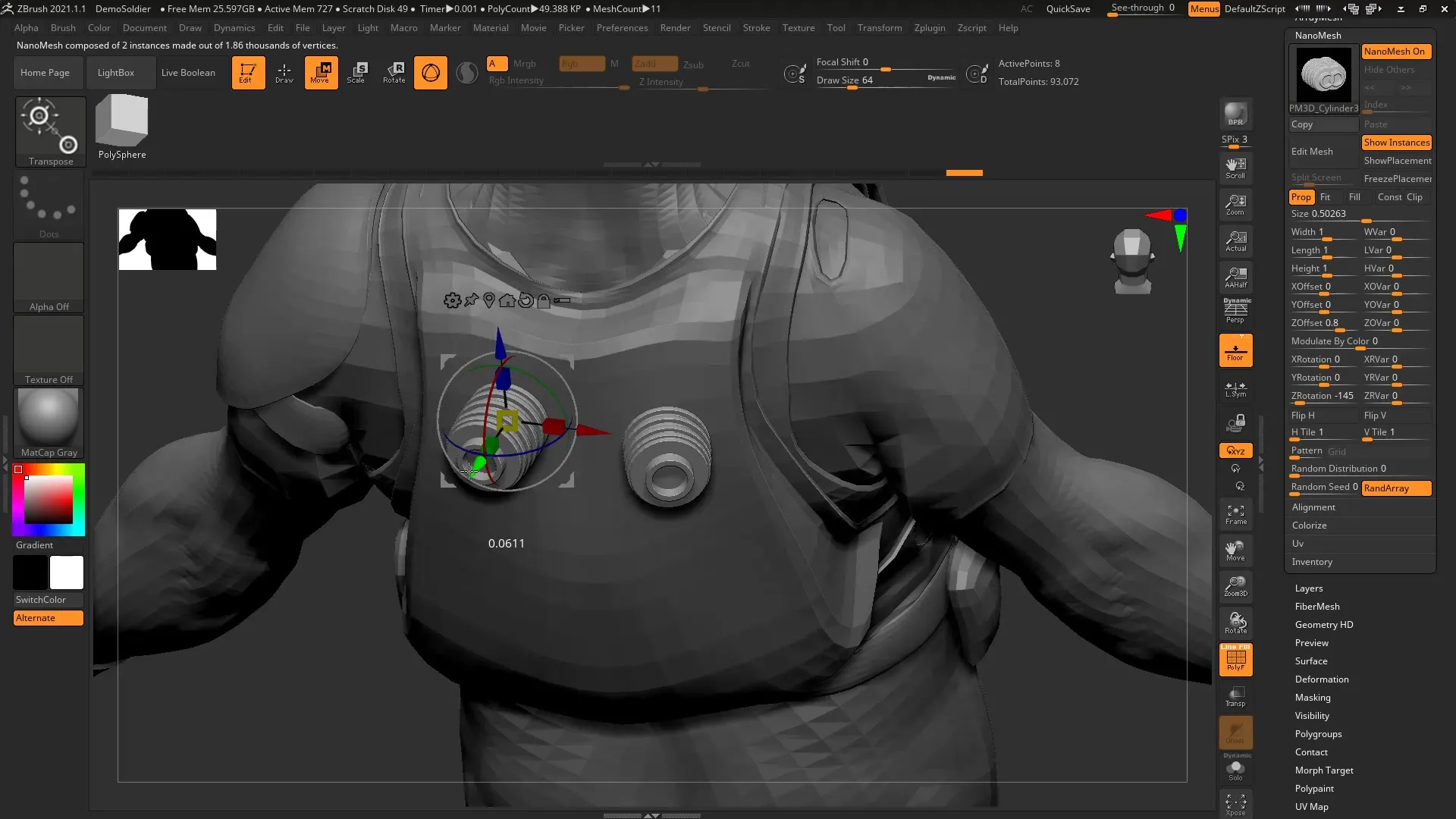This screenshot has height=819, width=1456.
Task: Click the Alternate button
Action: [49, 618]
